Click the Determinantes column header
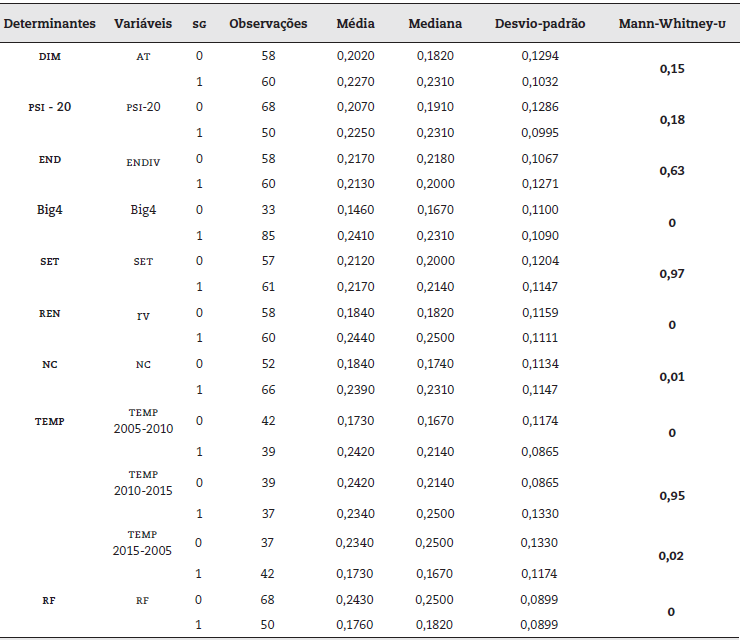Screen dimensions: 741x642 (x=48, y=22)
